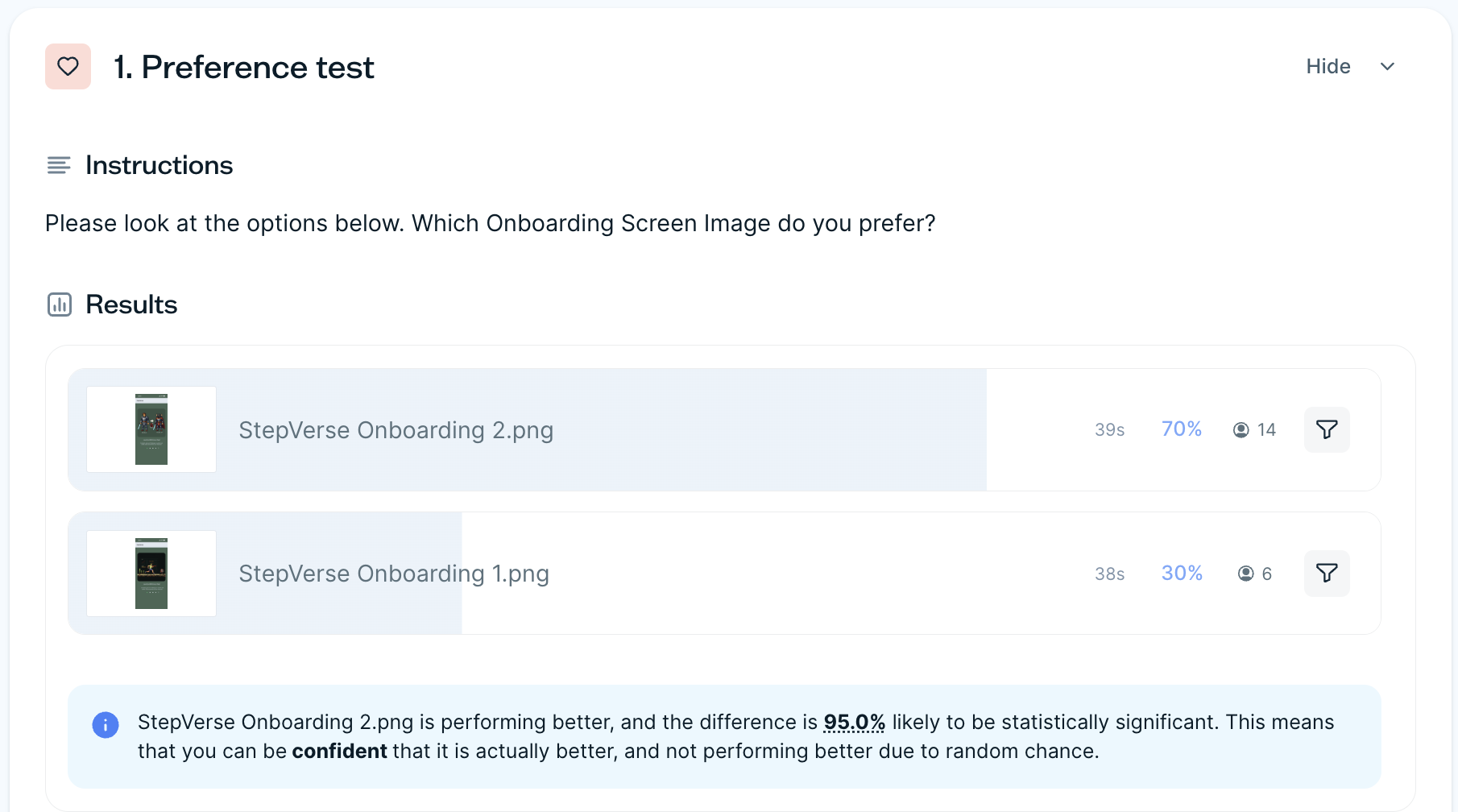This screenshot has height=812, width=1458.
Task: Open the StepVerse Onboarding 2.png thumbnail
Action: pos(151,429)
